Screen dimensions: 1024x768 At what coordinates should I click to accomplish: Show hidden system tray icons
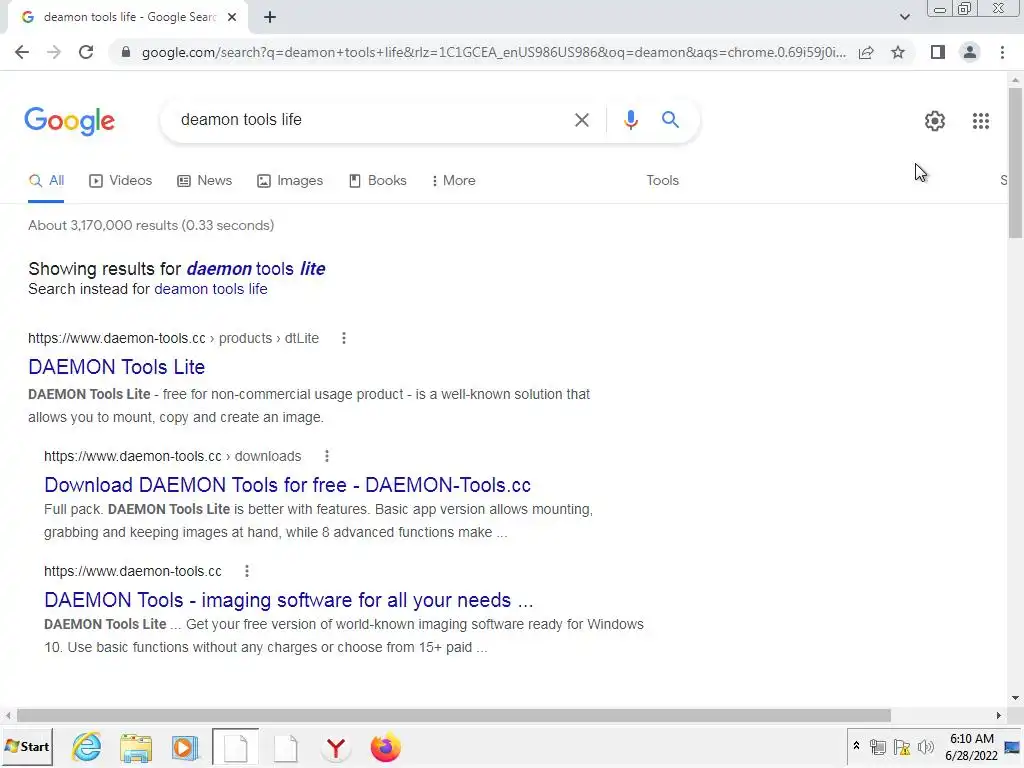(x=856, y=746)
